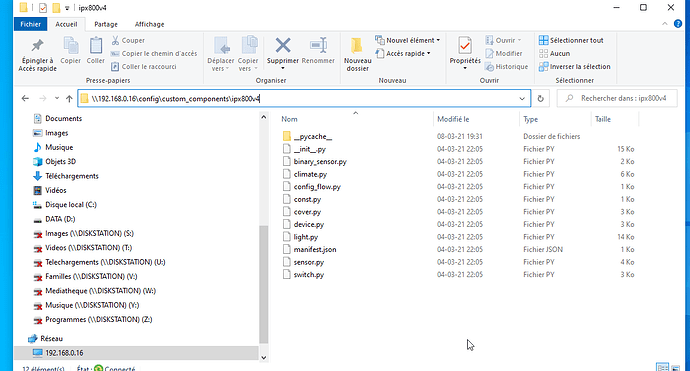The height and width of the screenshot is (371, 690).
Task: Click the Supprimer red X icon
Action: 283,45
